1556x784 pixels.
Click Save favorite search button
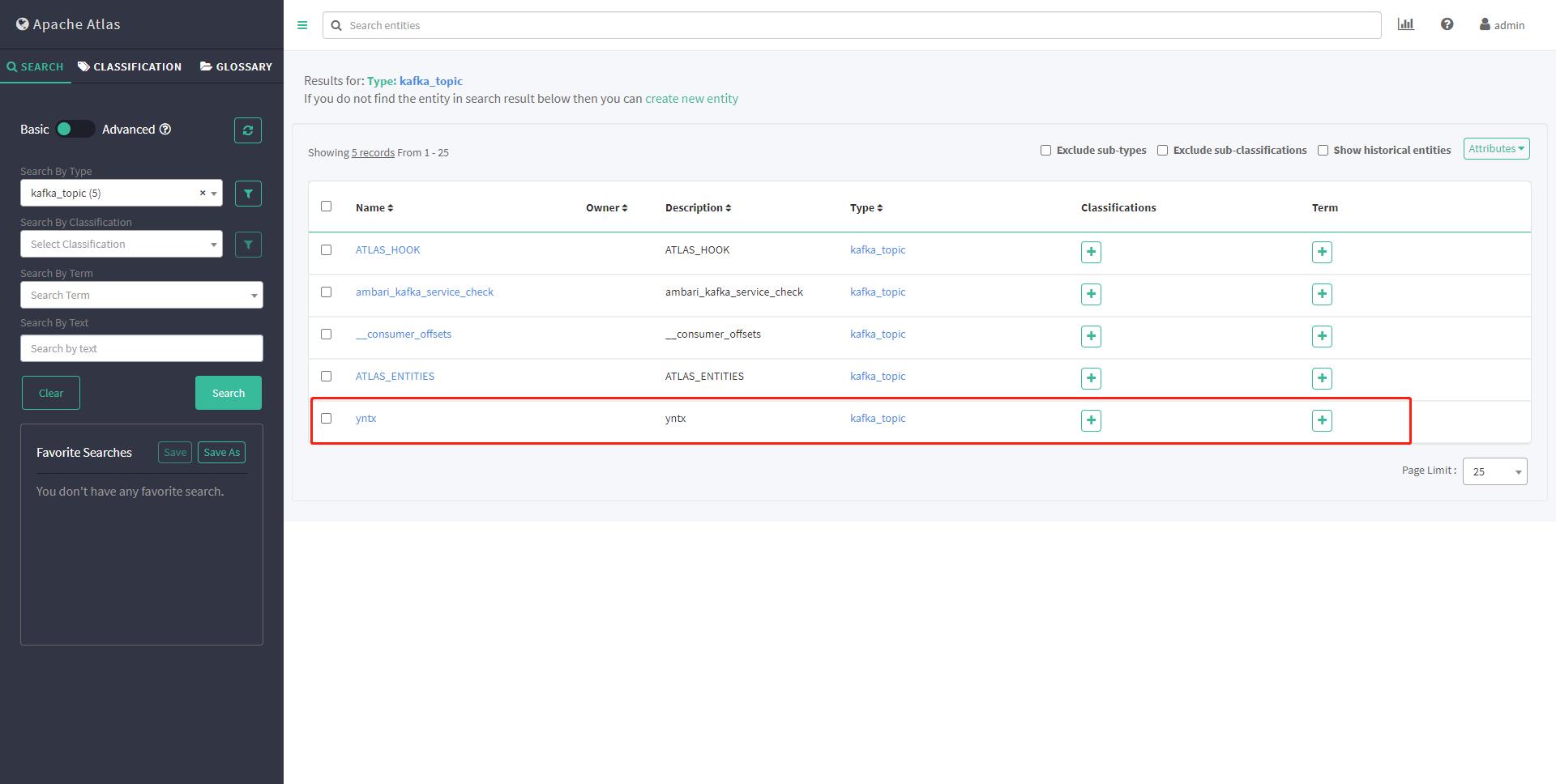[175, 452]
